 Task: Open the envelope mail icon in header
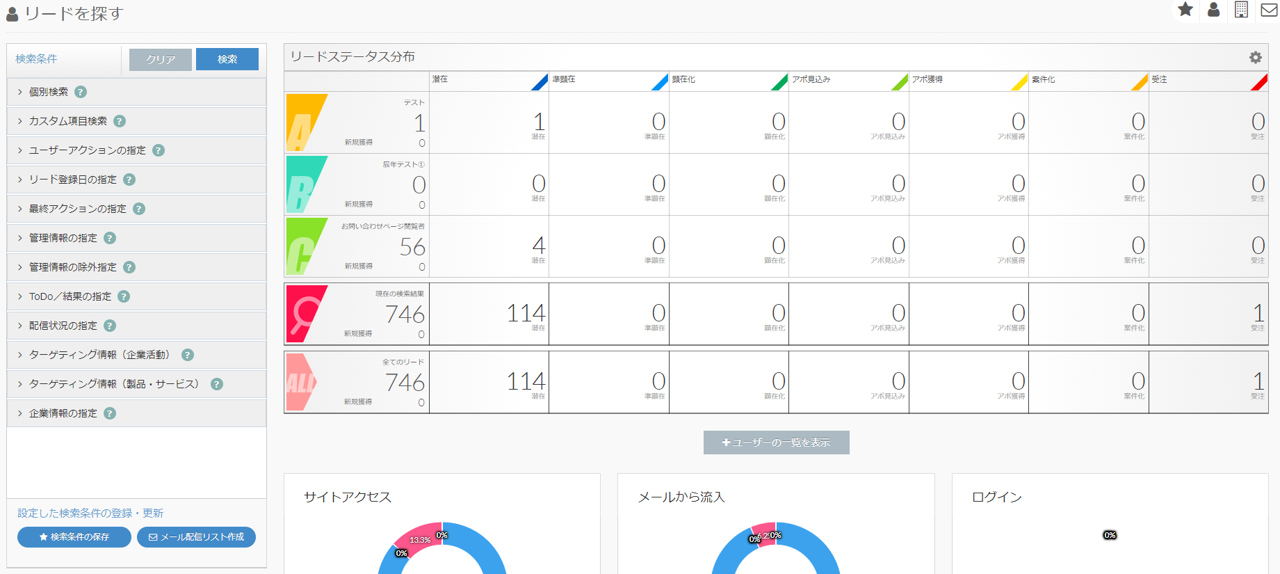[x=1269, y=10]
